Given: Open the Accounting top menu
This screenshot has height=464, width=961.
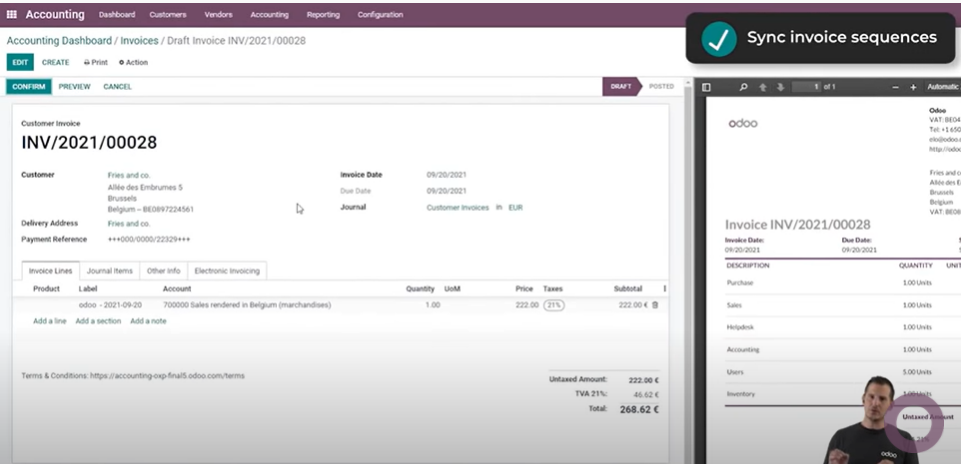Looking at the screenshot, I should (269, 15).
